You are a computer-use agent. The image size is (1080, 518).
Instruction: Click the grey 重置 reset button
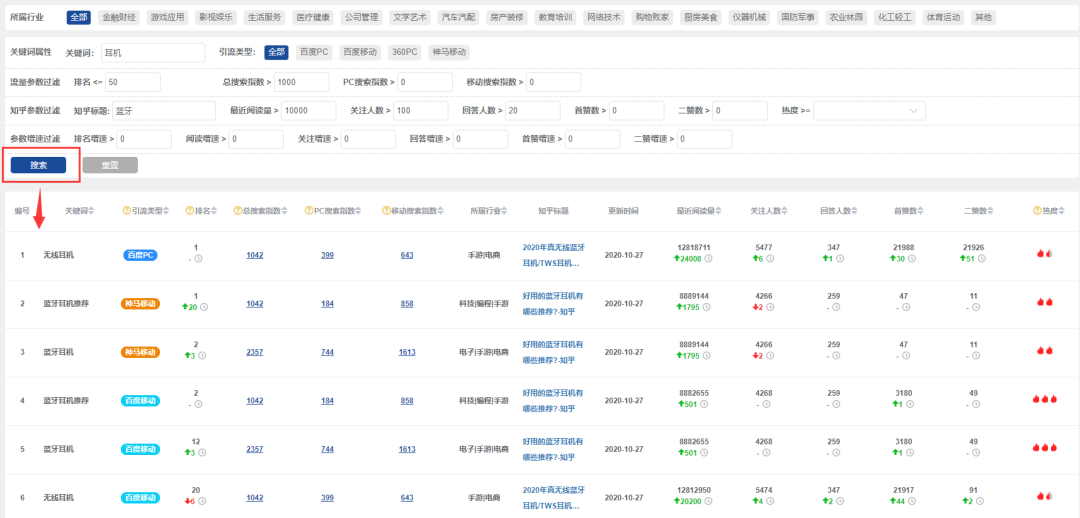pos(110,165)
